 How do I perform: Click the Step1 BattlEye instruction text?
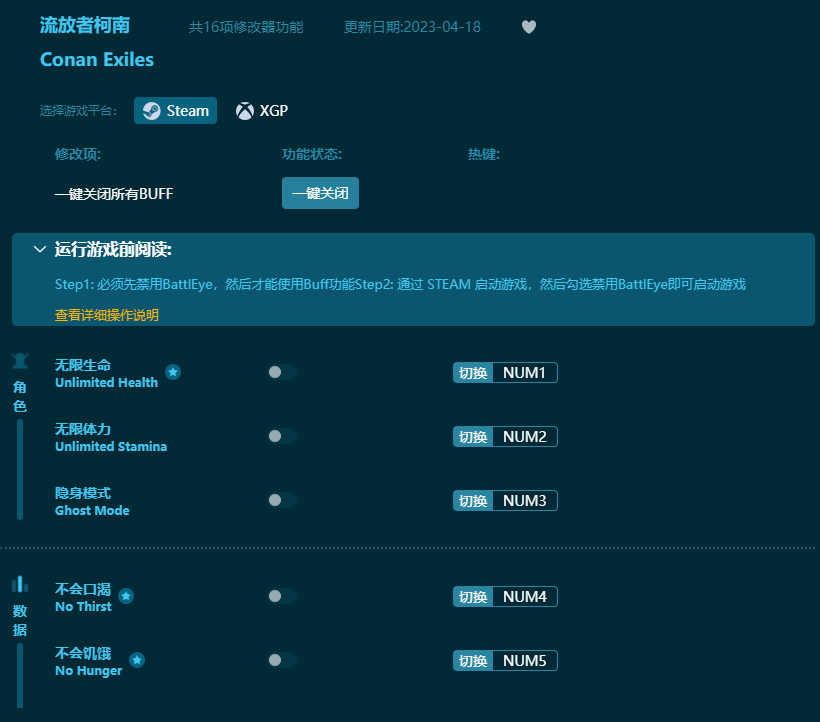(400, 284)
